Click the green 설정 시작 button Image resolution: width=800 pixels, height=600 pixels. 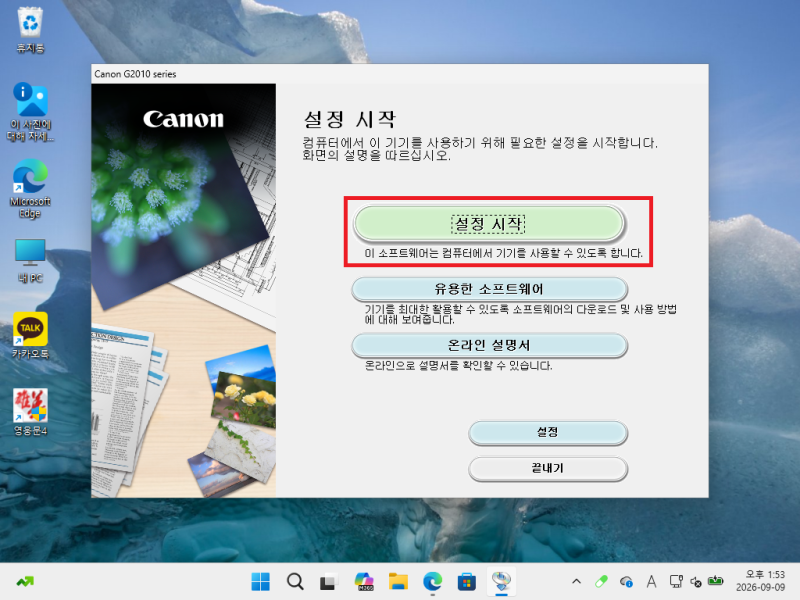[489, 223]
